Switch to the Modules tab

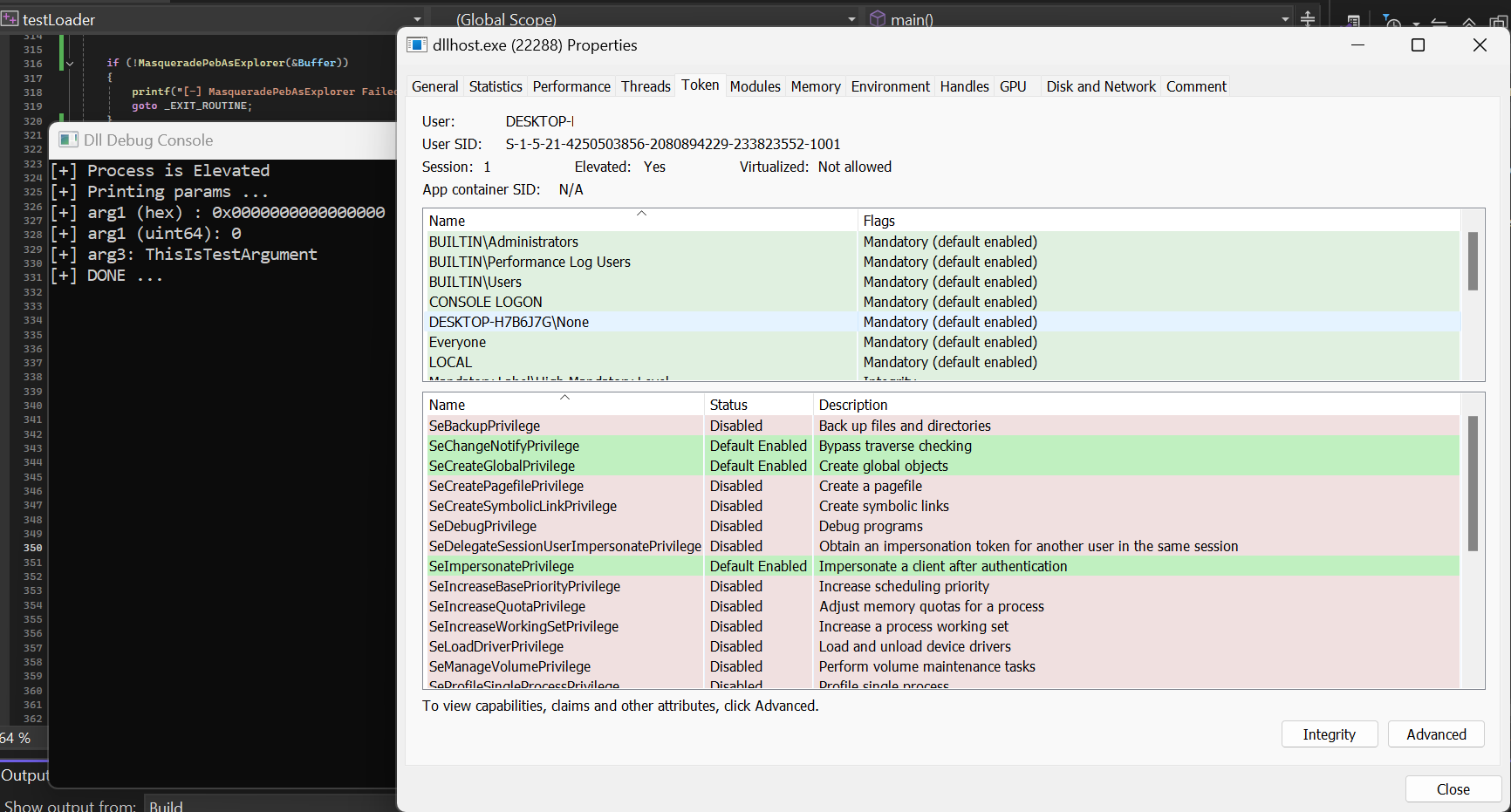tap(755, 86)
